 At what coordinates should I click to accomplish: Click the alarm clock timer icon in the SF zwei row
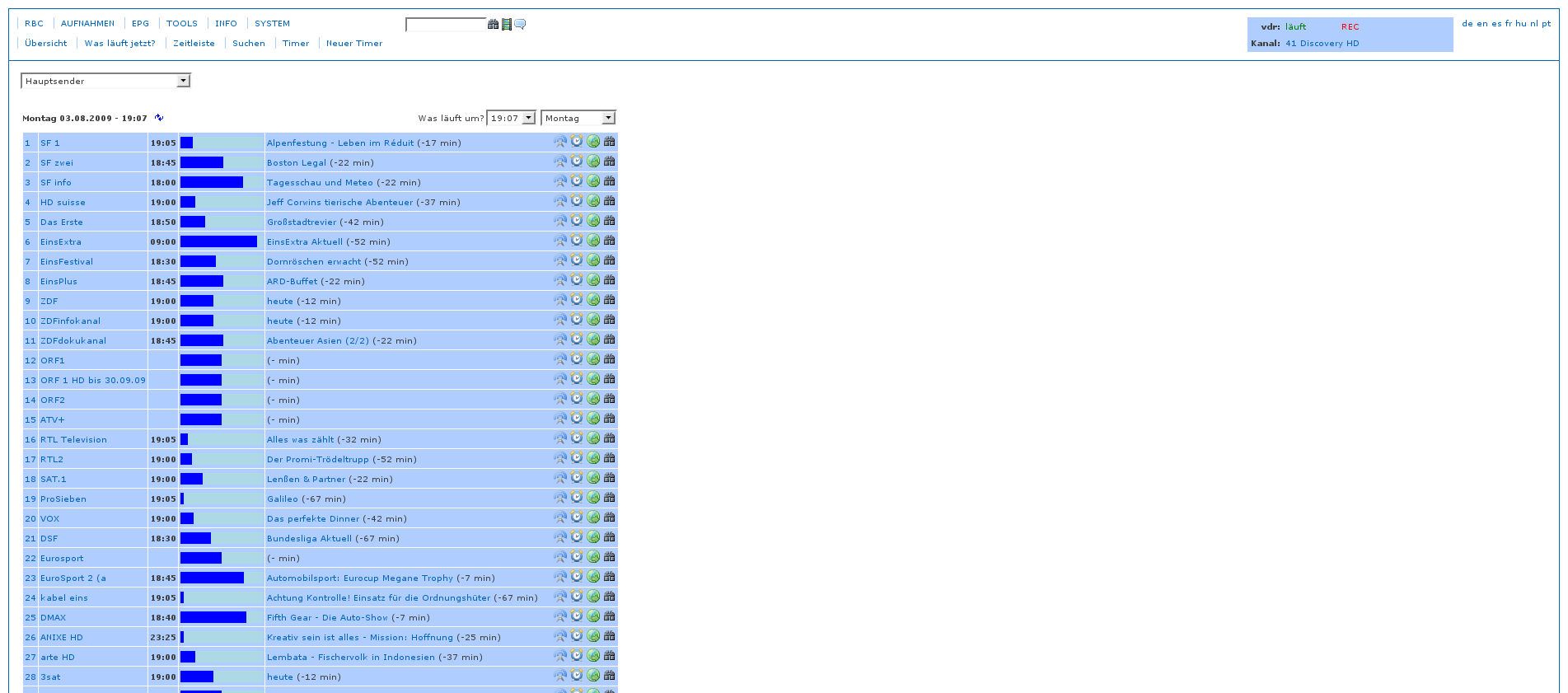577,162
